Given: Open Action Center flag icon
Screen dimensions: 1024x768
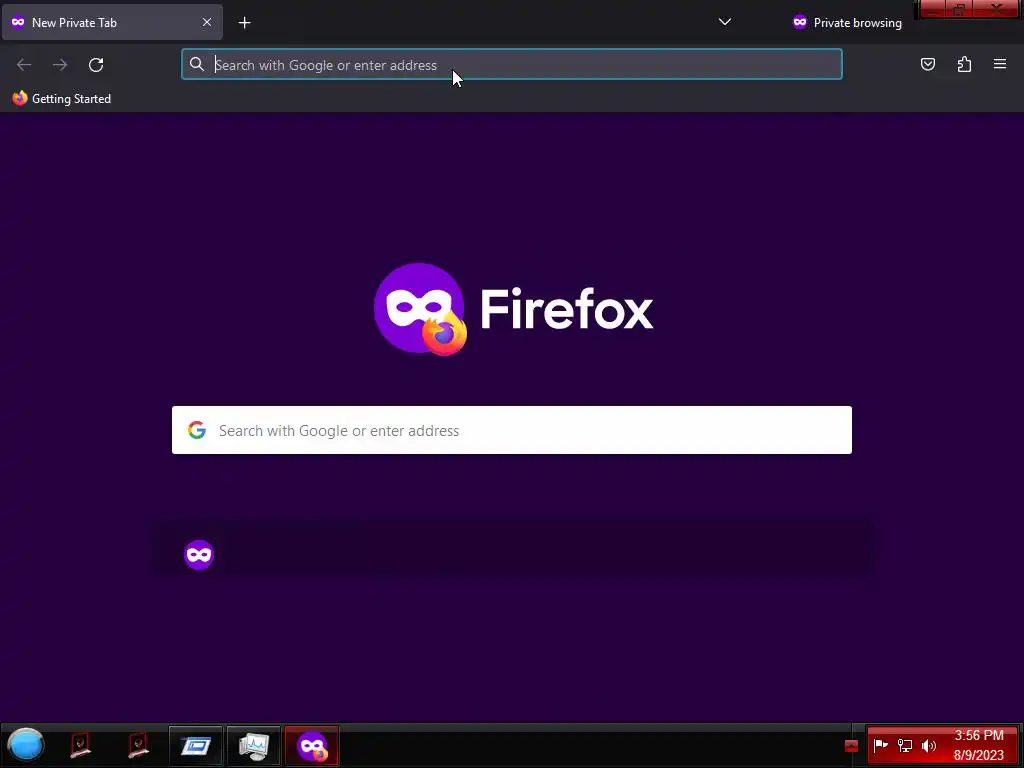Looking at the screenshot, I should pyautogui.click(x=881, y=745).
